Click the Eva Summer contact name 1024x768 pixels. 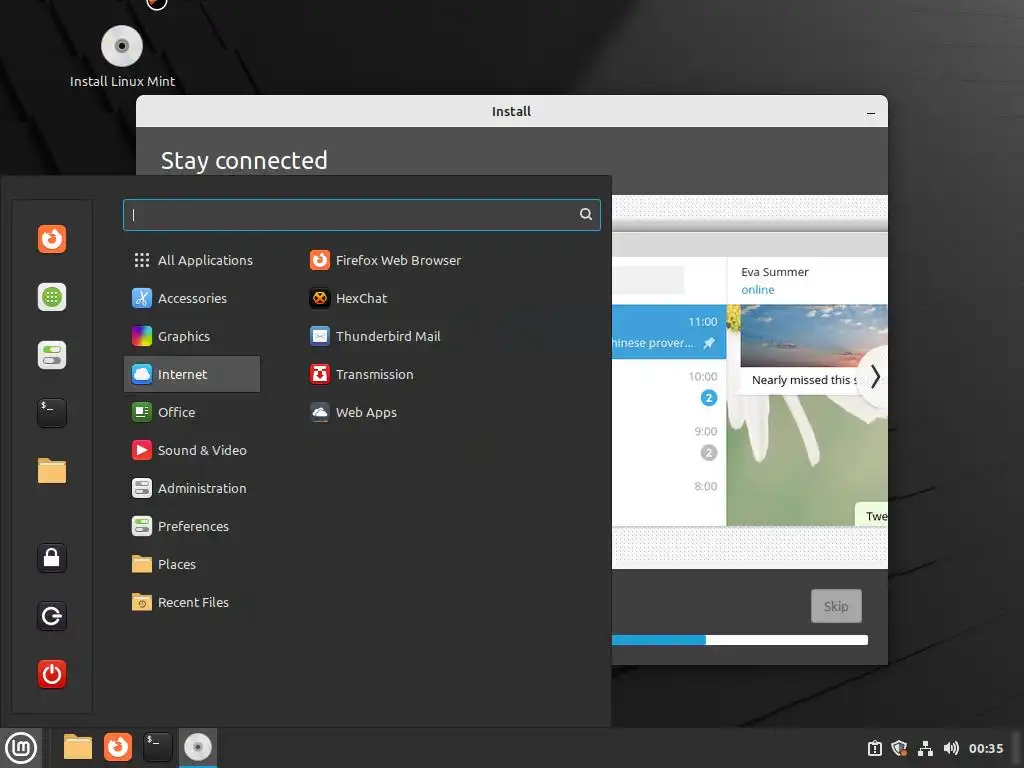point(775,272)
